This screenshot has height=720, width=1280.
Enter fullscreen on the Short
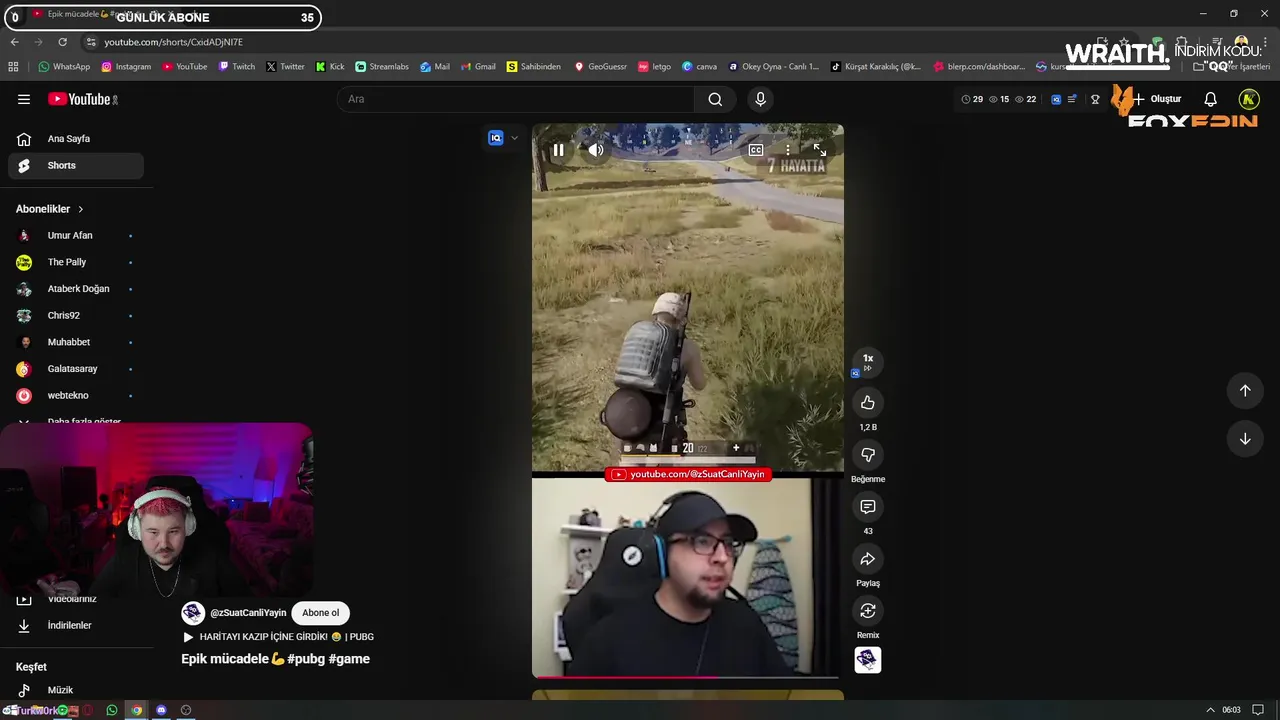[819, 150]
